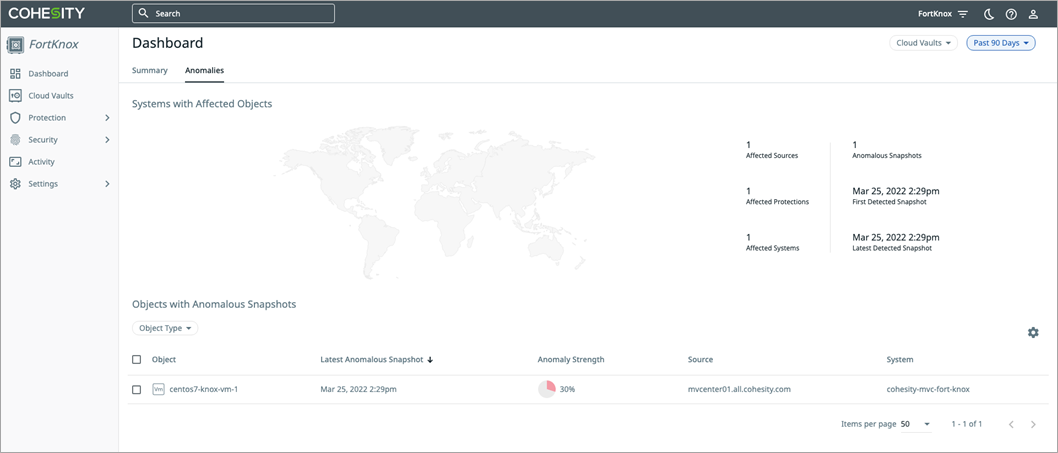Open the help question mark icon
The image size is (1058, 453).
coord(1011,14)
